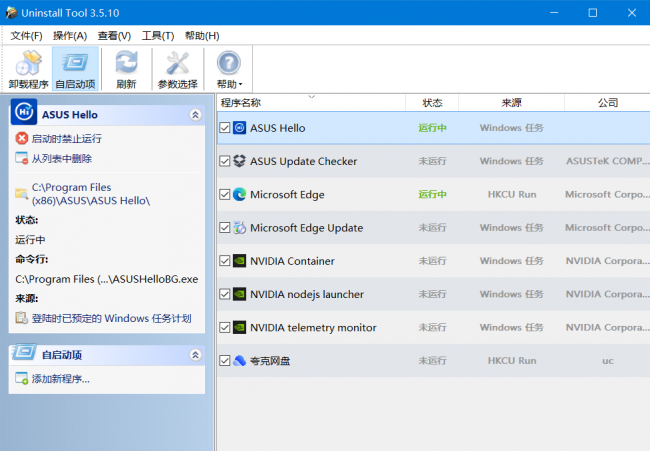
Task: Click the NVIDIA Container row icon
Action: click(240, 261)
